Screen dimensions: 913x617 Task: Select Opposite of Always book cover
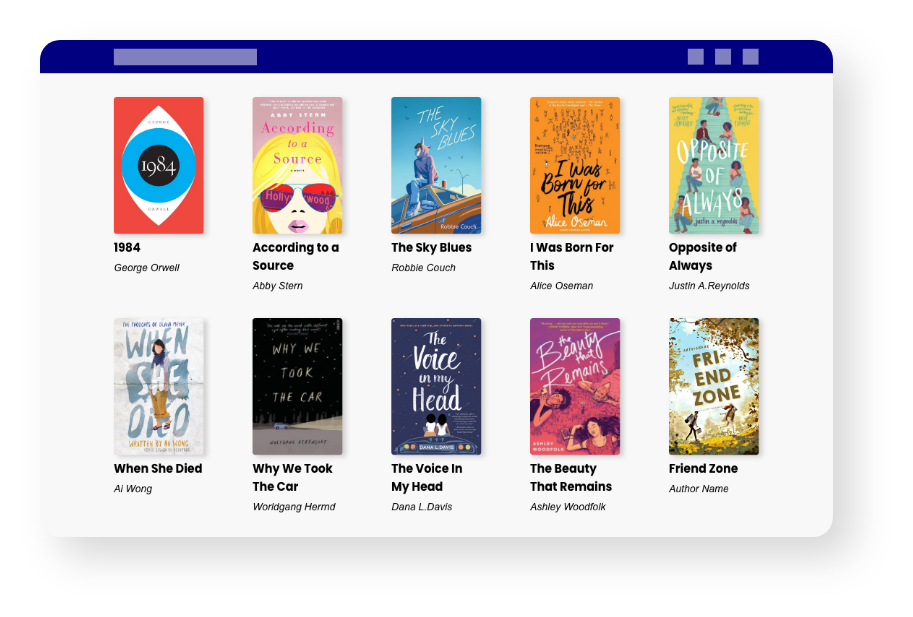point(713,165)
